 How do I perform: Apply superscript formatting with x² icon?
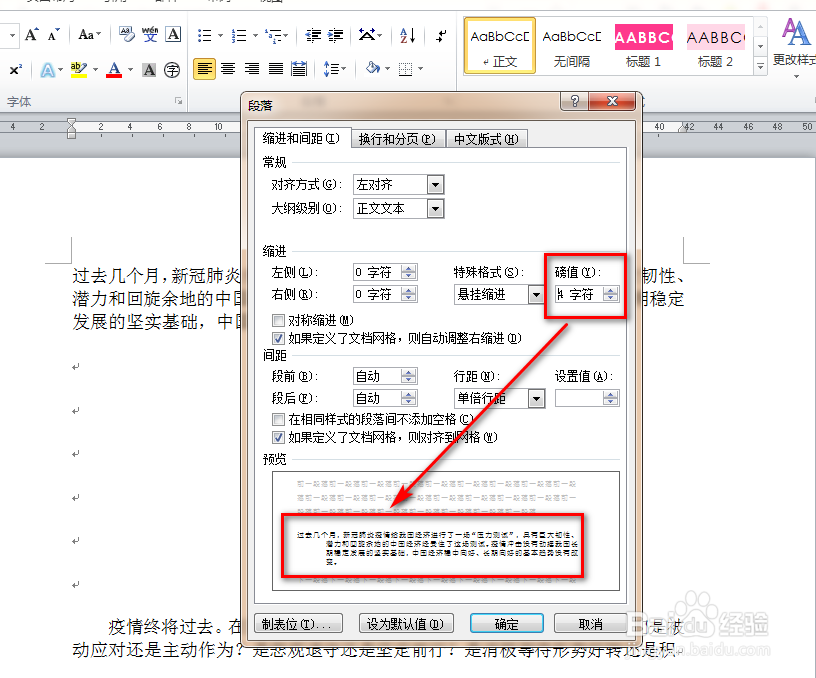[x=17, y=70]
